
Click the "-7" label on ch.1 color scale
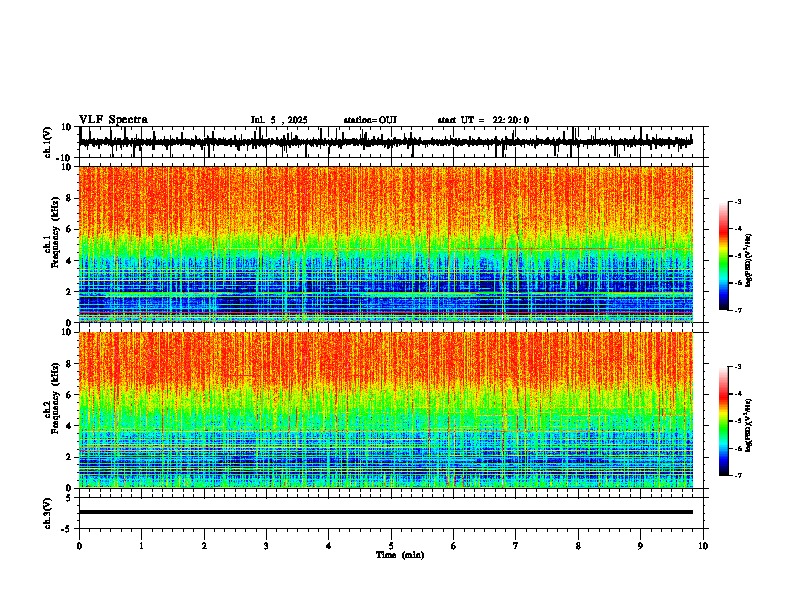click(737, 310)
